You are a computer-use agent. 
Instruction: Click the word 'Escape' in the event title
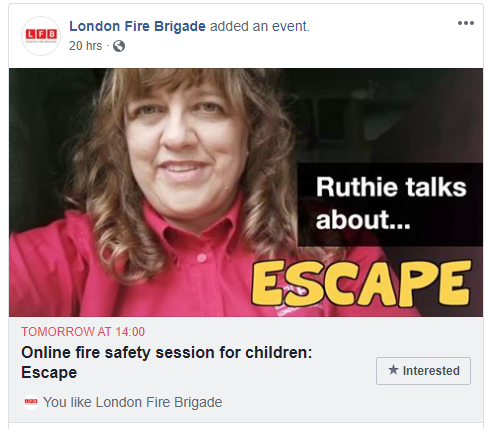pos(49,372)
